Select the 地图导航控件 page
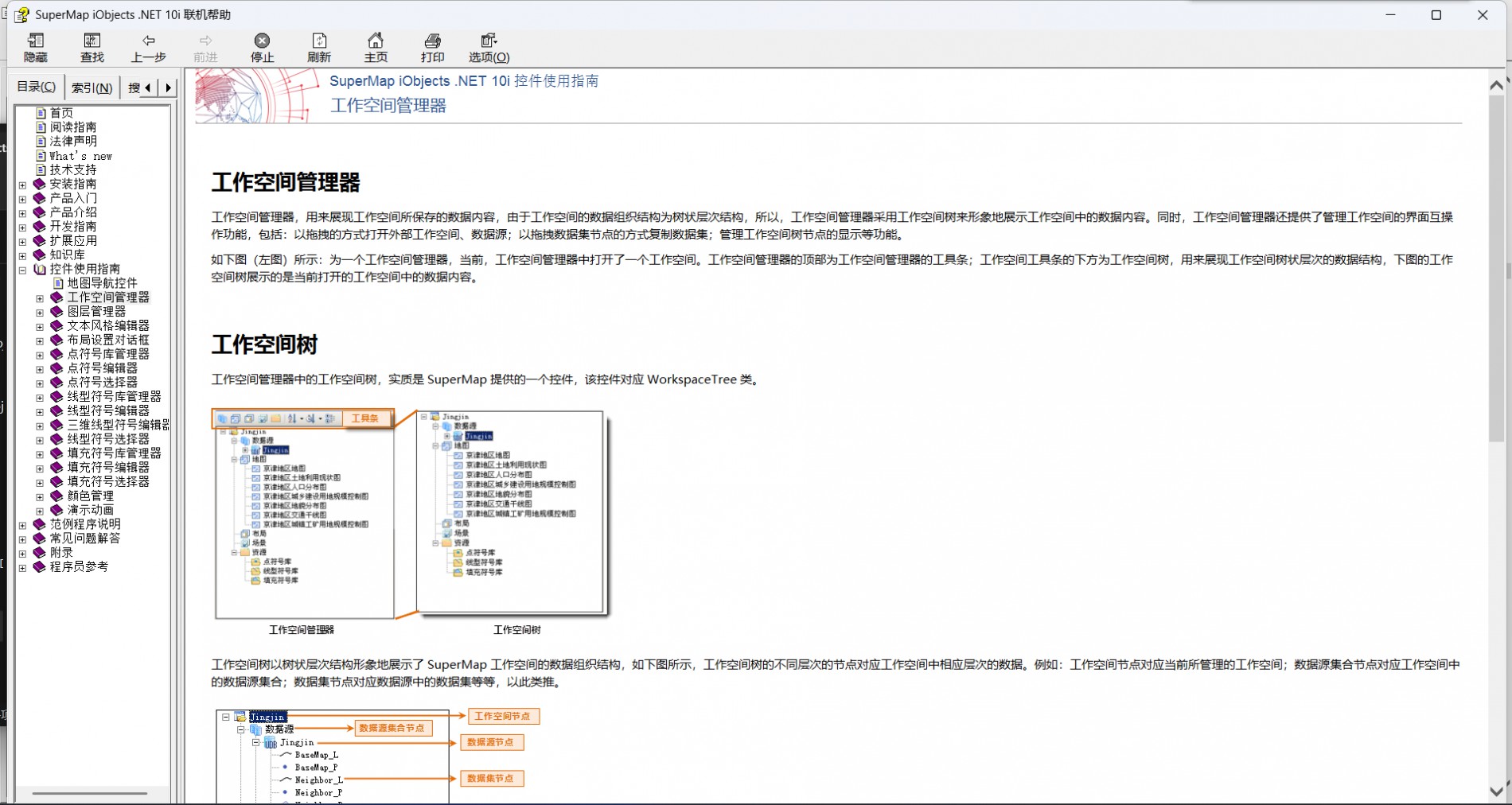 pyautogui.click(x=102, y=283)
